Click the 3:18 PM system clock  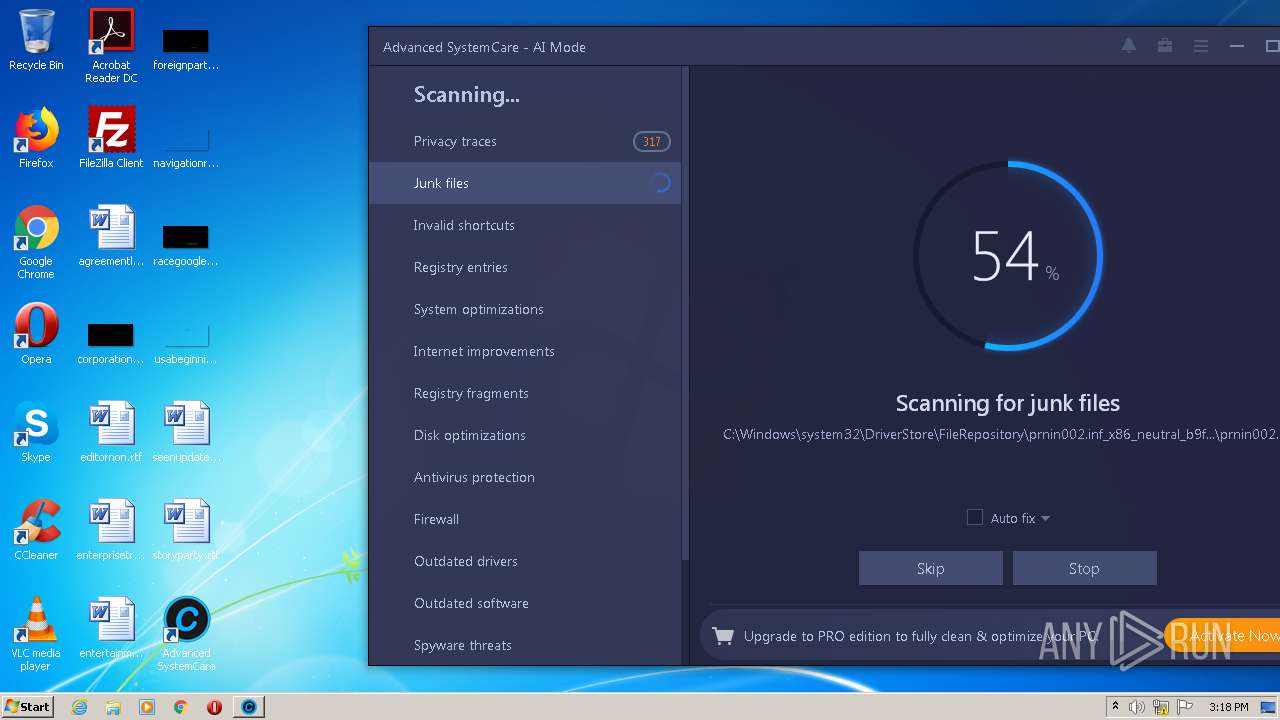pyautogui.click(x=1228, y=707)
